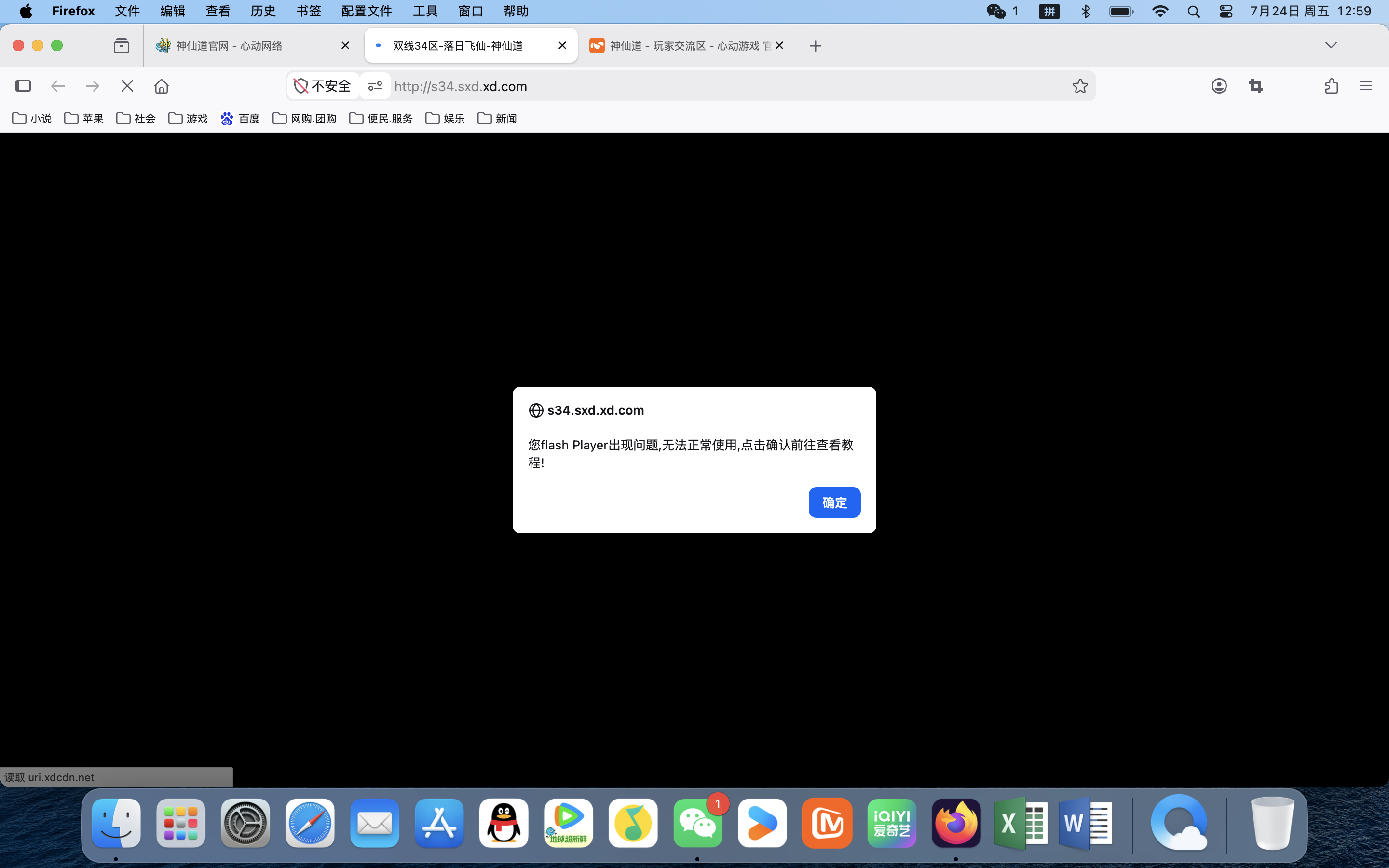Screen dimensions: 1389x868
Task: Open Control Center icon
Action: click(1226, 11)
